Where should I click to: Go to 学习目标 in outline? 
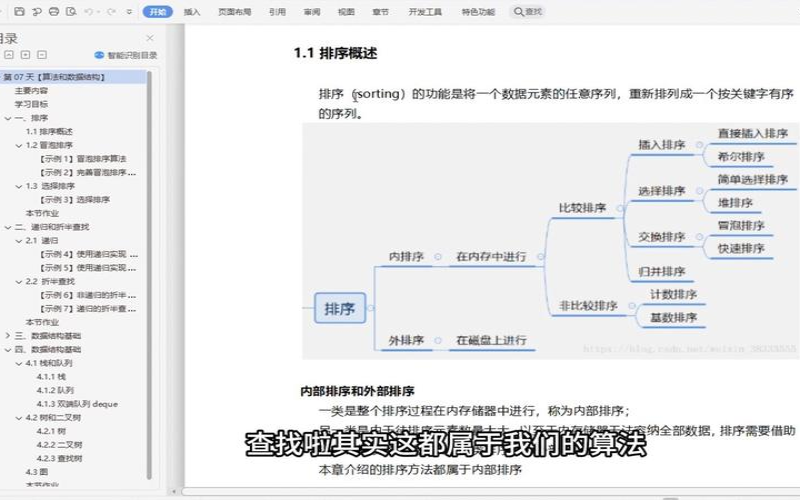tap(31, 104)
